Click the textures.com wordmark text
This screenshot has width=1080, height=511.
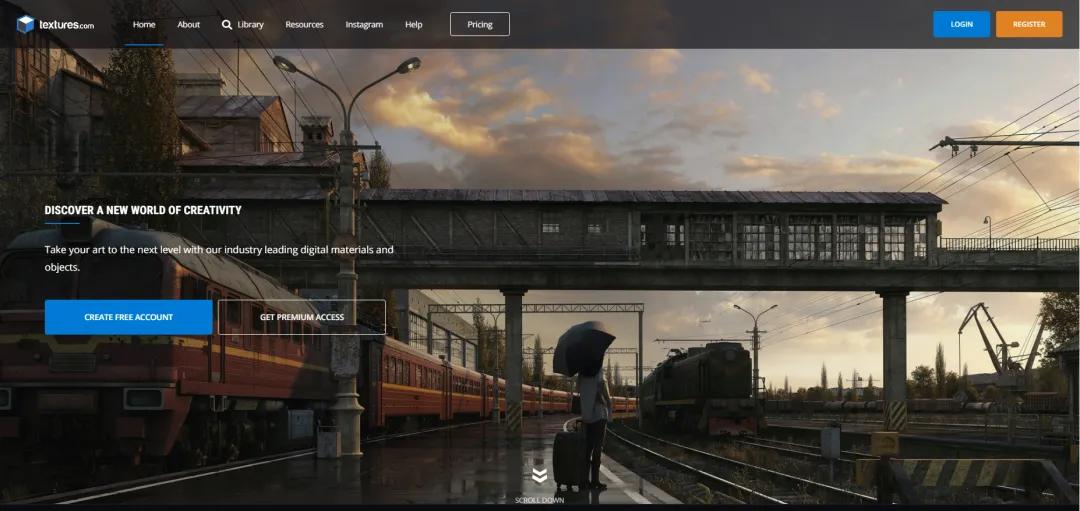(x=66, y=25)
